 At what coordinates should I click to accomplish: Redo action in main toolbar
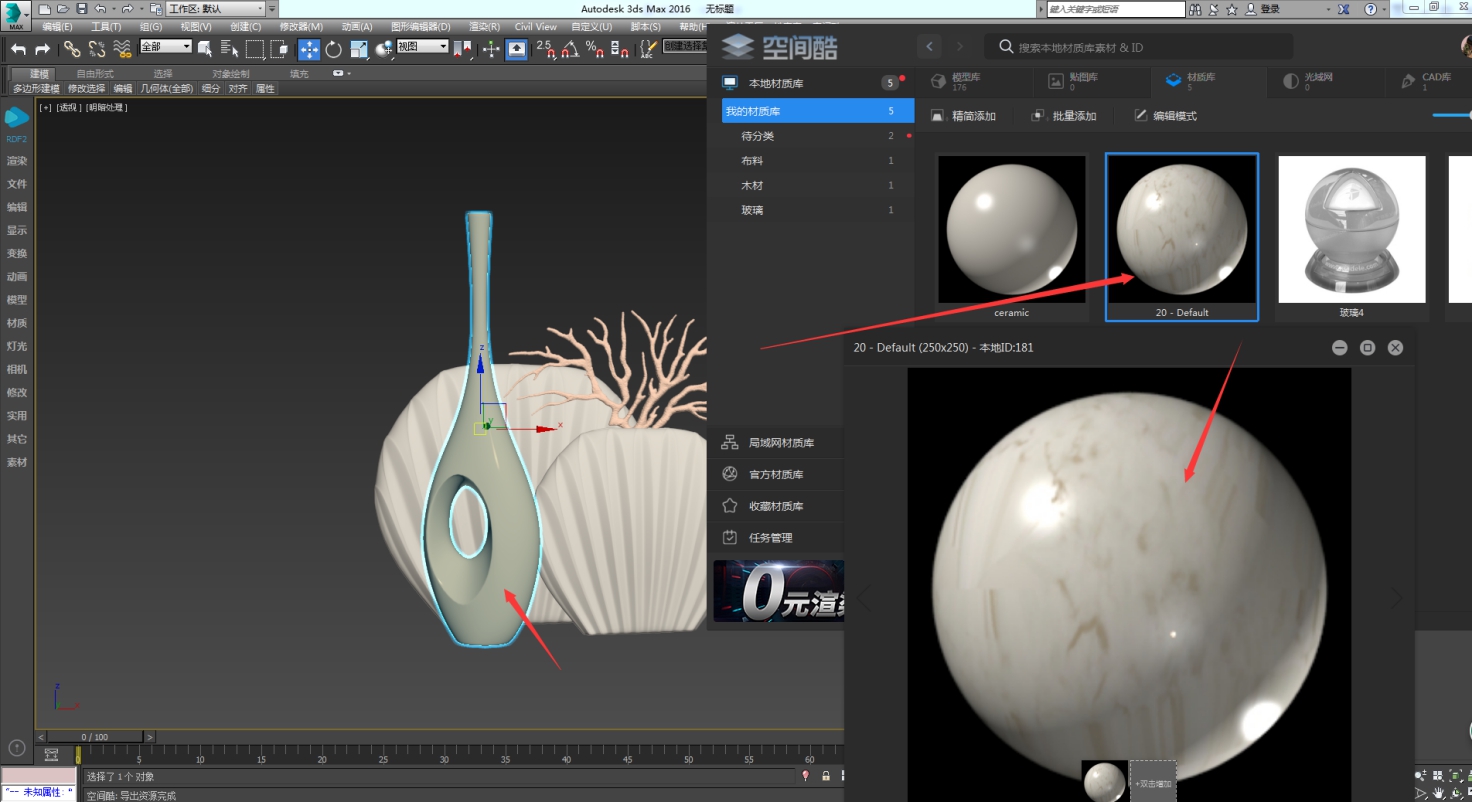(x=42, y=48)
